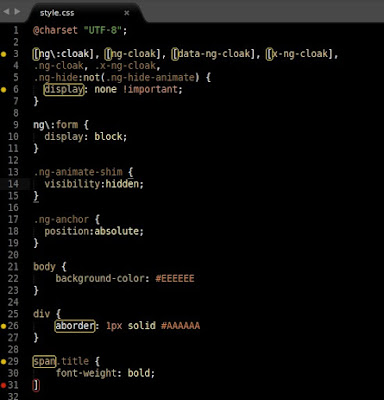Click yellow warning dot on line 6

4,89
